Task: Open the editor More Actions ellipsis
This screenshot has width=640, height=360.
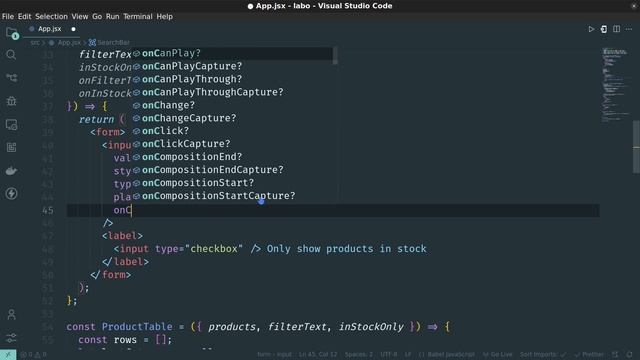Action: click(x=629, y=29)
